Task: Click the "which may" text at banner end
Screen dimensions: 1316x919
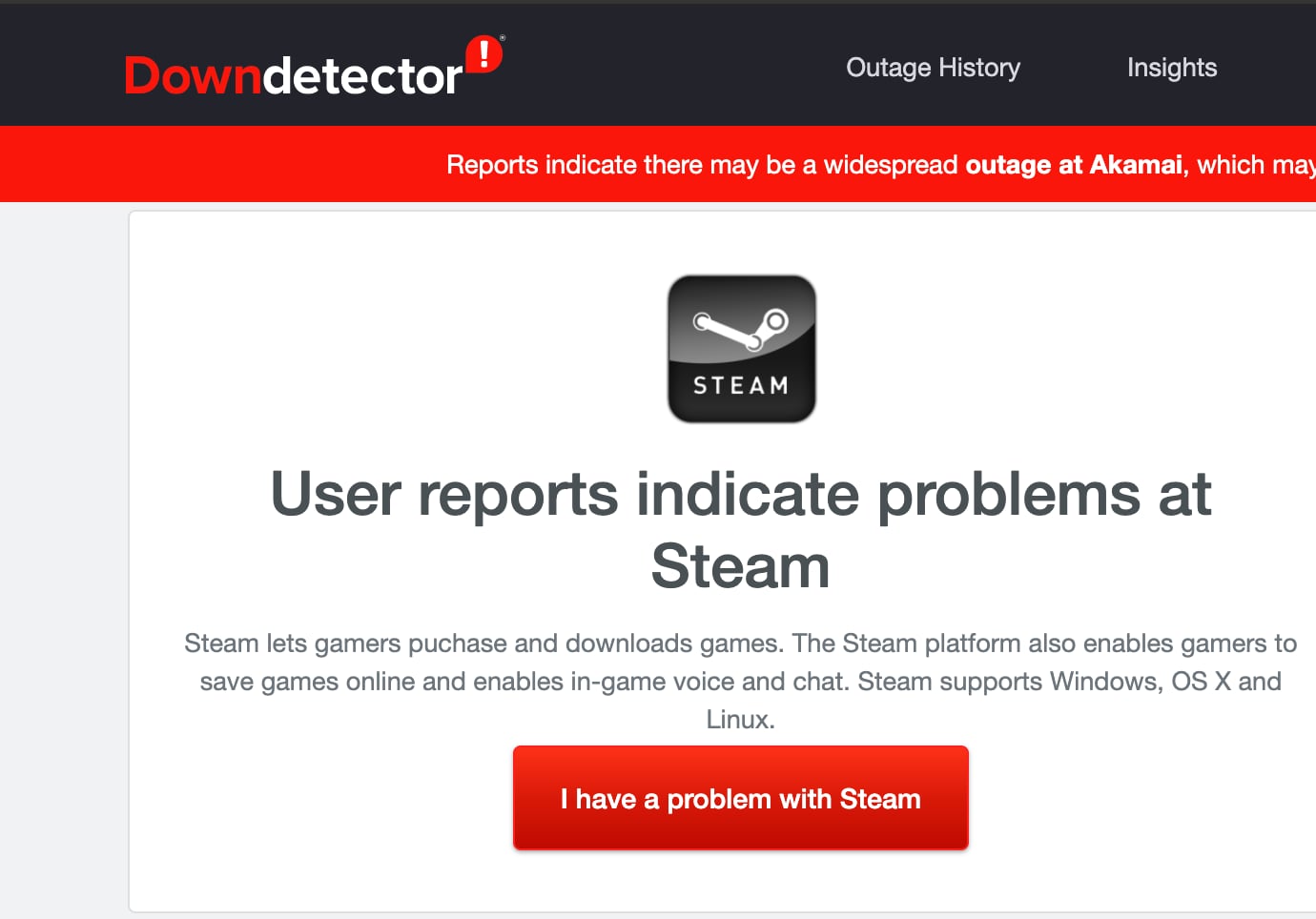Action: [x=1255, y=165]
